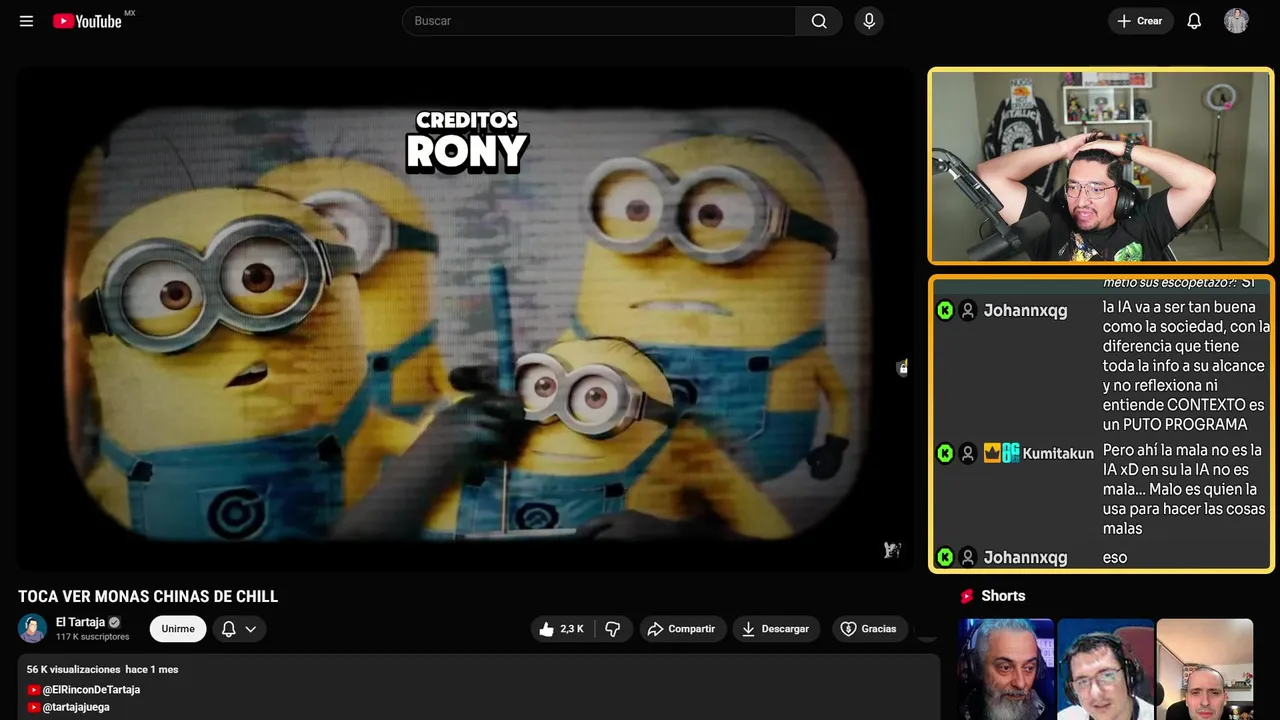The image size is (1280, 720).
Task: Click the crown badge next to Kumitakun
Action: [x=992, y=453]
